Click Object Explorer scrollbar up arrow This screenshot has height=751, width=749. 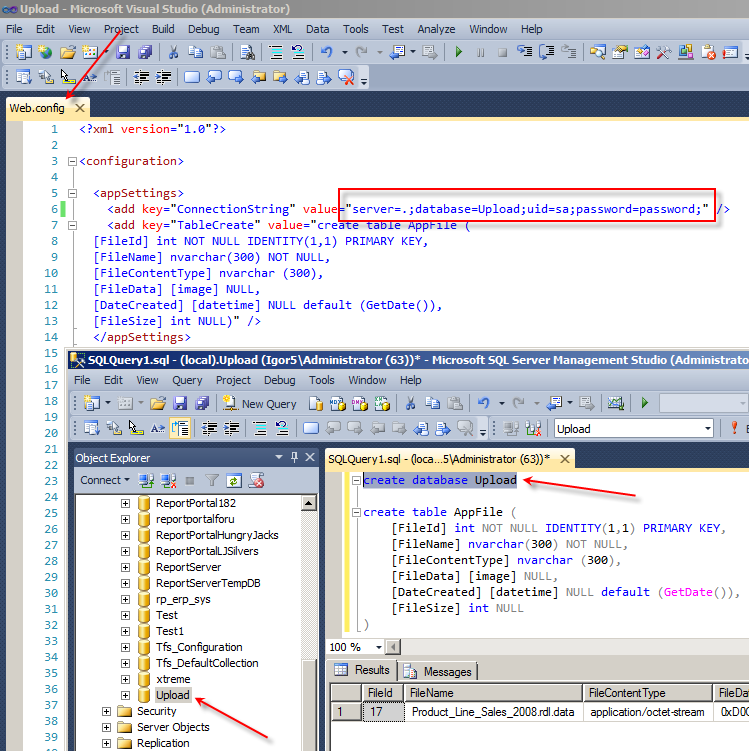click(x=309, y=503)
